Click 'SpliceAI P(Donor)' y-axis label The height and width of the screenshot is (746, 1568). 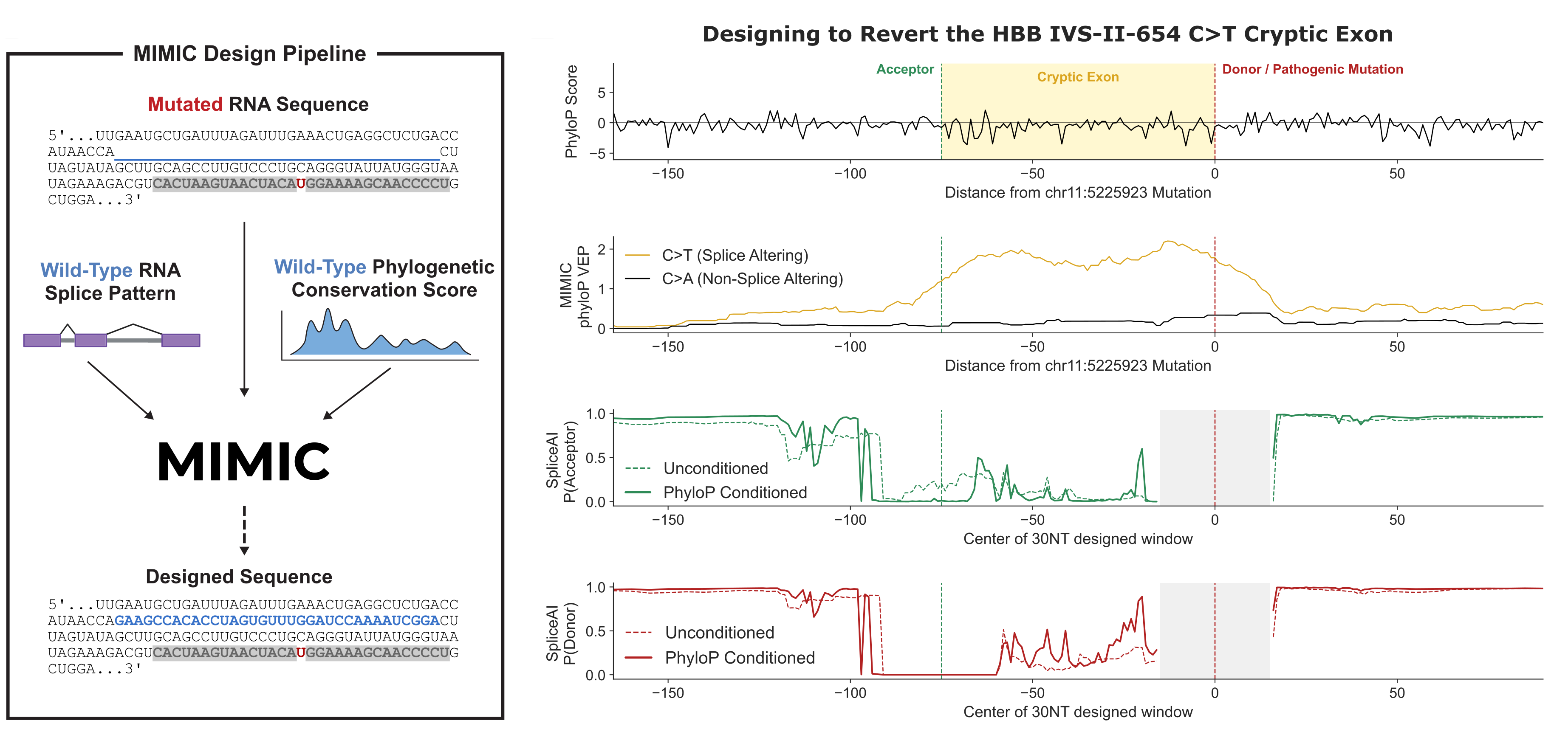pyautogui.click(x=561, y=633)
